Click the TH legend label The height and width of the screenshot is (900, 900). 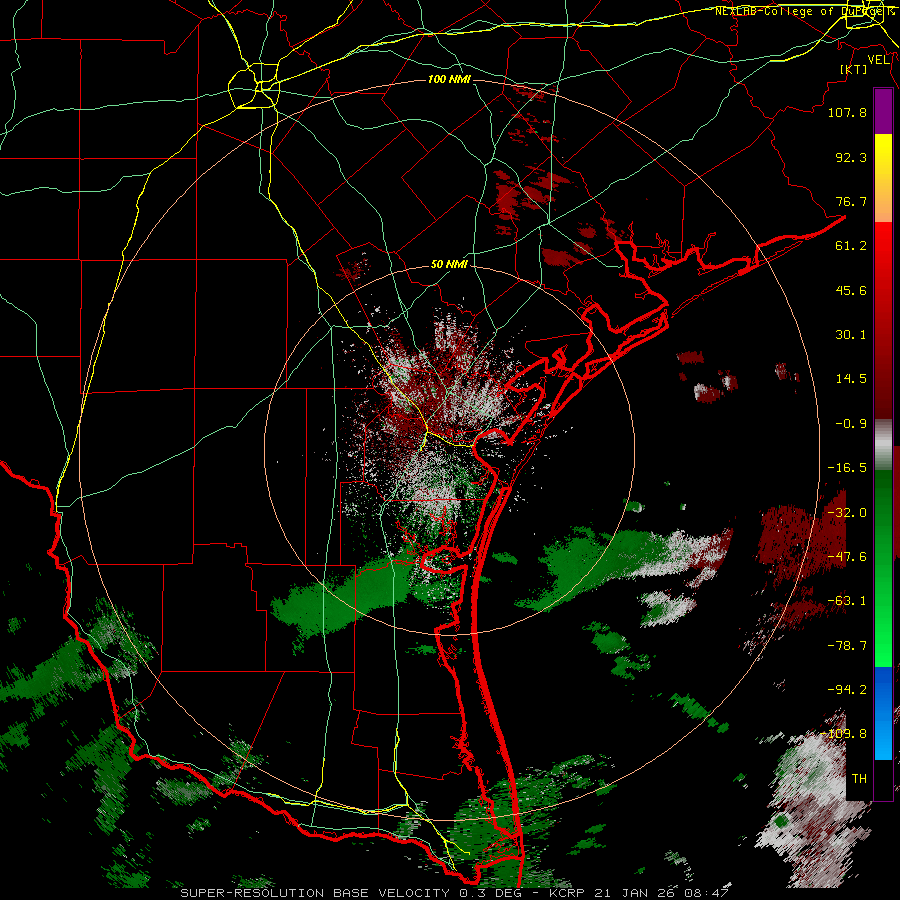coord(859,779)
